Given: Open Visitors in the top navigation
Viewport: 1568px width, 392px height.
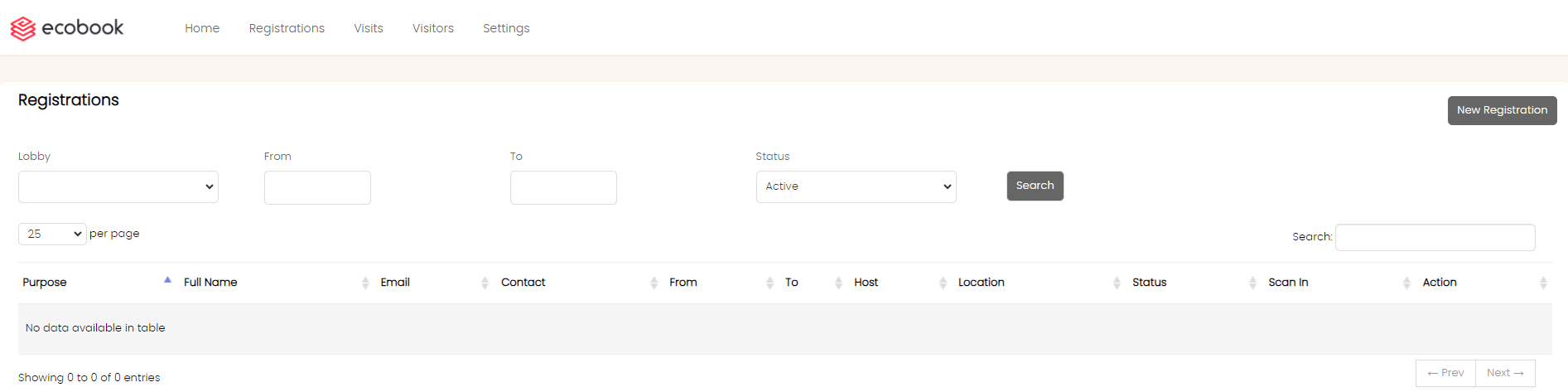Looking at the screenshot, I should [x=433, y=28].
